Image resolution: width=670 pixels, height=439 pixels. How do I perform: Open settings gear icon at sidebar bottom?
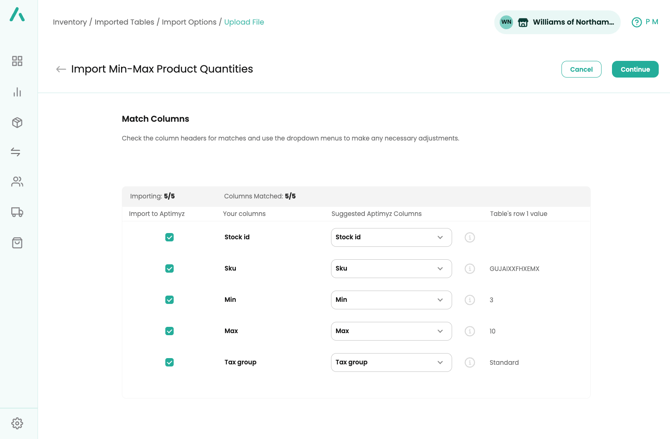[17, 423]
